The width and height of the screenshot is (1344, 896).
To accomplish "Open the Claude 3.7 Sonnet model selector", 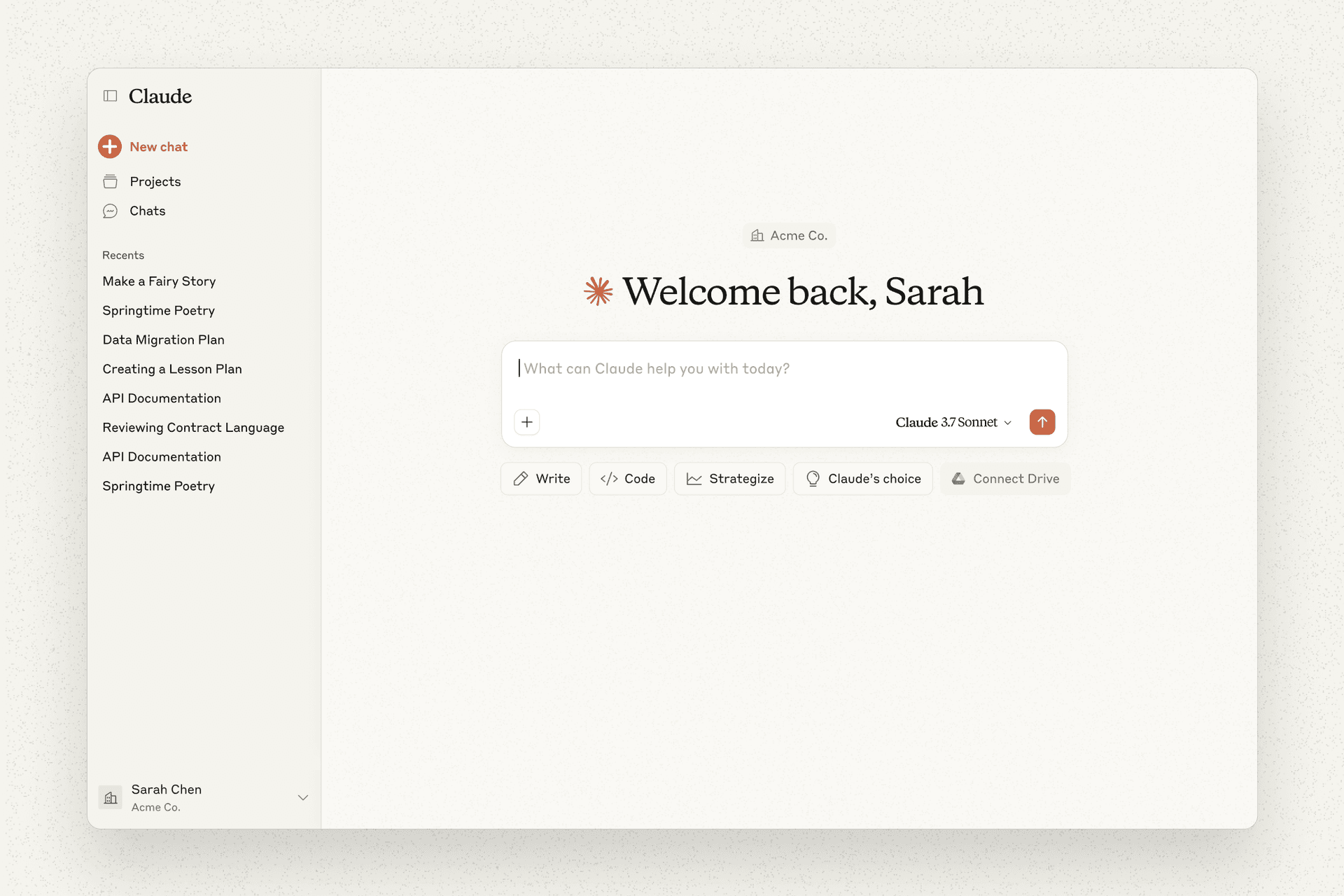I will click(x=953, y=422).
